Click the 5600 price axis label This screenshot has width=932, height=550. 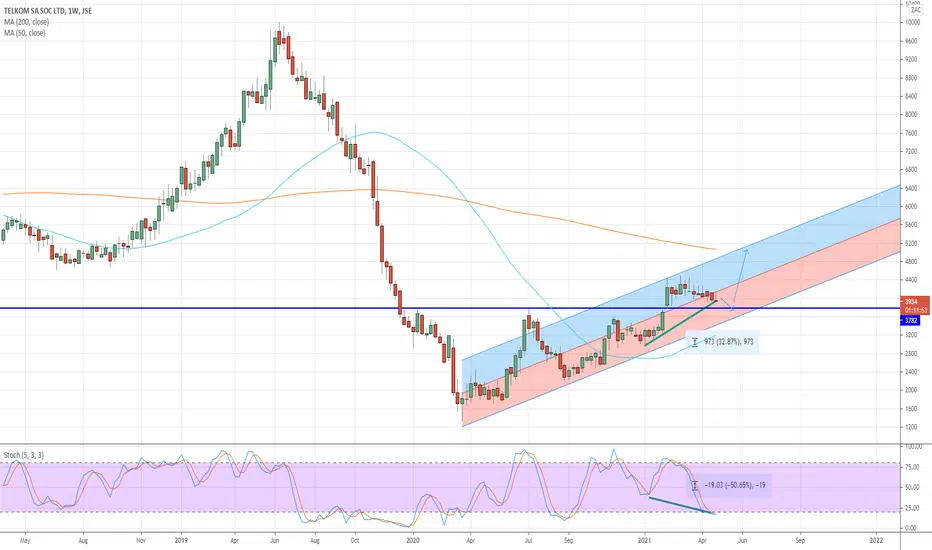pyautogui.click(x=911, y=225)
